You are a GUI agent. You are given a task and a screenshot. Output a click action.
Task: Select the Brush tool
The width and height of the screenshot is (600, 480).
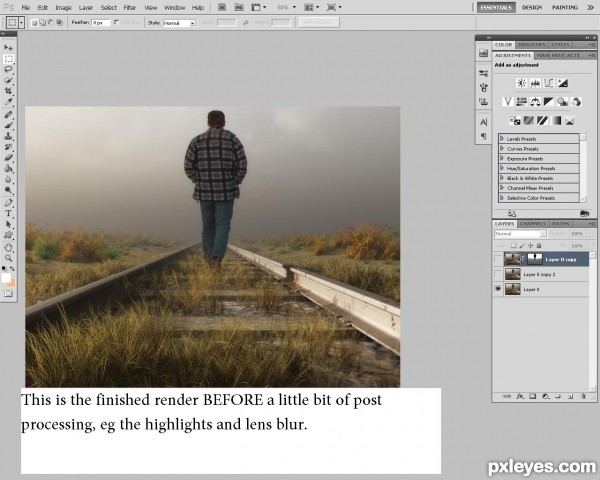(8, 125)
